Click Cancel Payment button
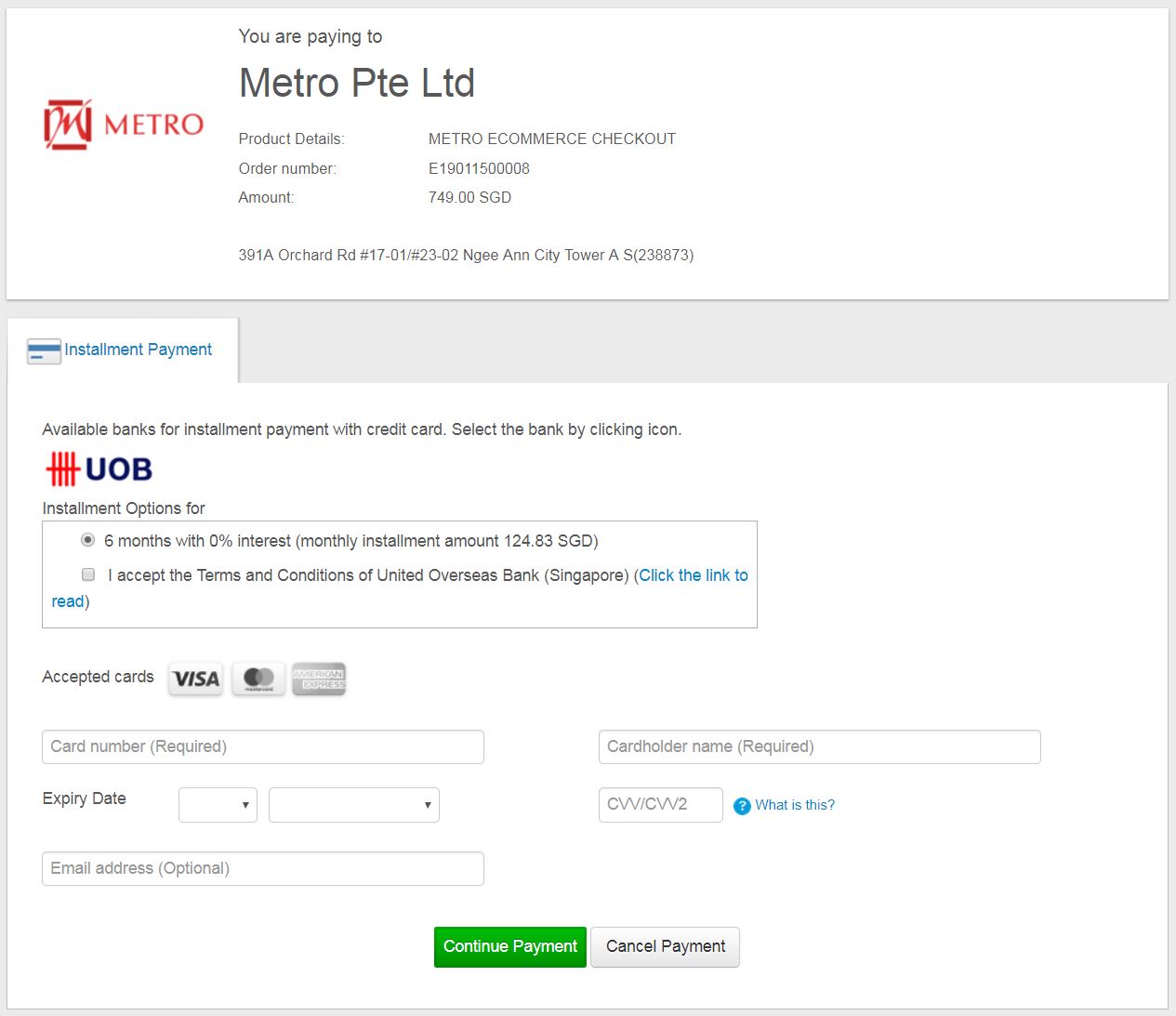1176x1016 pixels. (x=666, y=946)
